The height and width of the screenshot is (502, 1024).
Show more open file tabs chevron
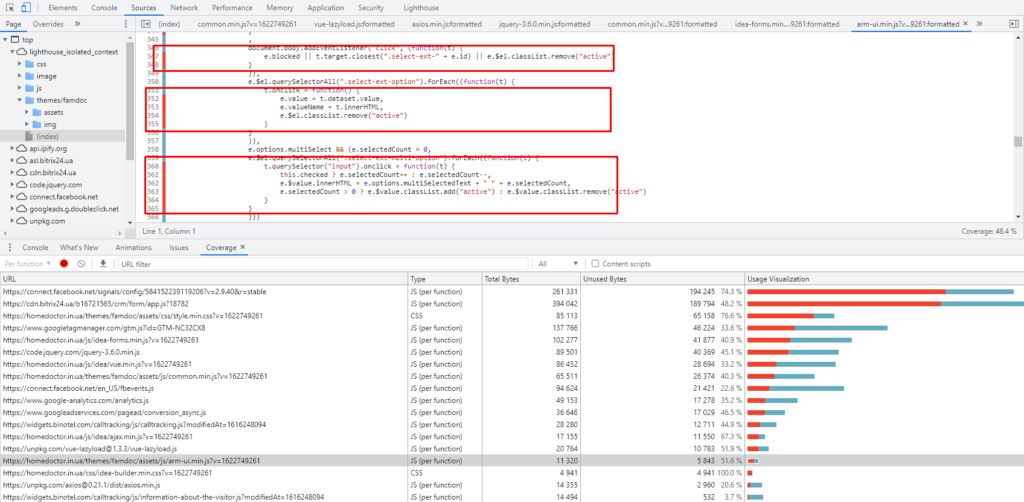click(x=979, y=24)
